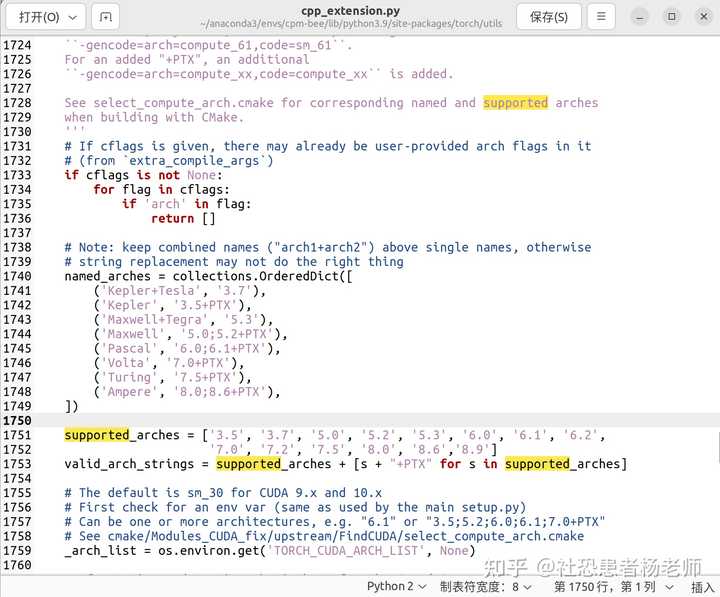Image resolution: width=720 pixels, height=597 pixels.
Task: Toggle the 插入 insert mode indicator
Action: pyautogui.click(x=703, y=586)
